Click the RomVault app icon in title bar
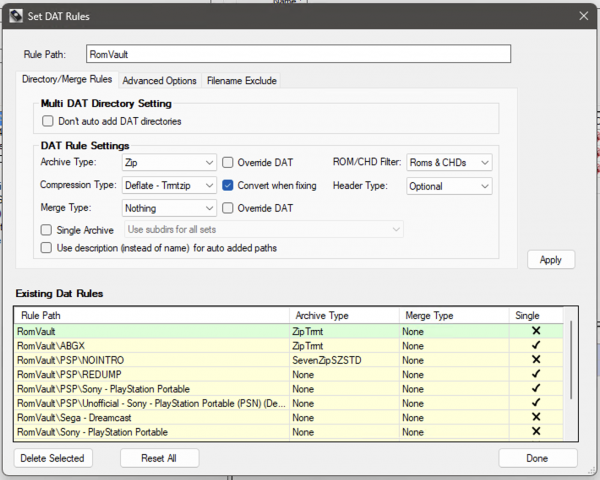Image resolution: width=600 pixels, height=480 pixels. click(16, 16)
